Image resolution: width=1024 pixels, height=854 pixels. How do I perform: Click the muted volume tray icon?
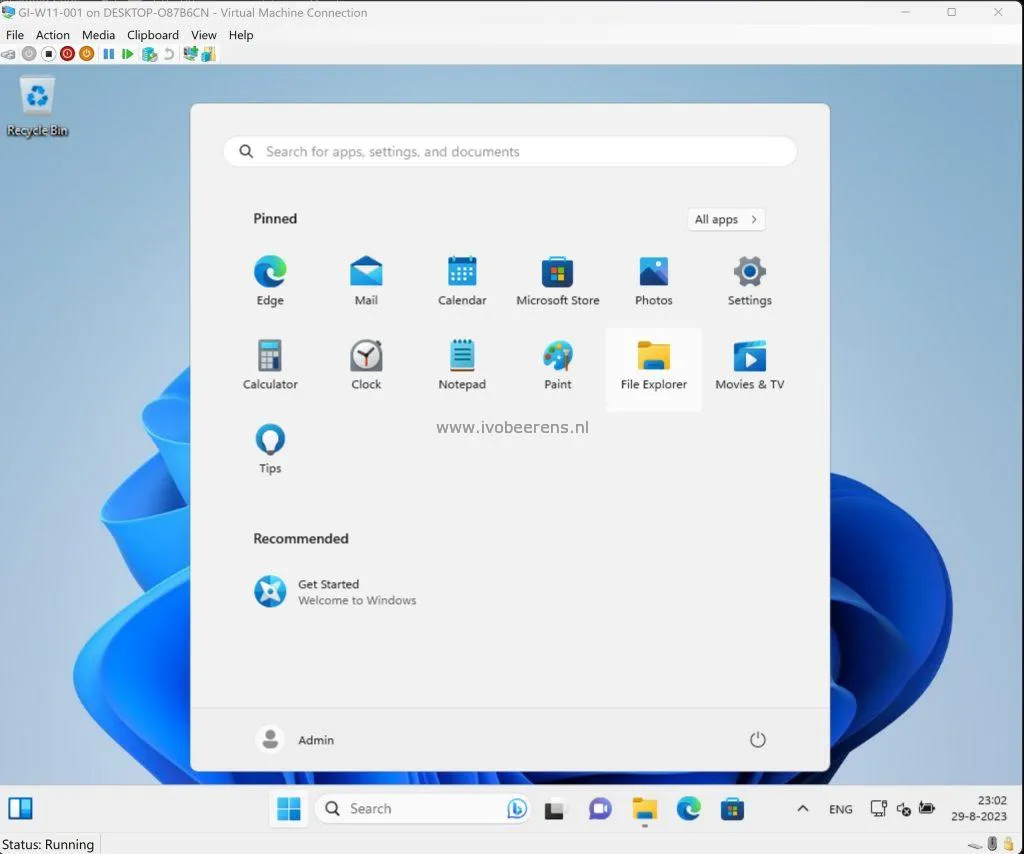coord(903,809)
